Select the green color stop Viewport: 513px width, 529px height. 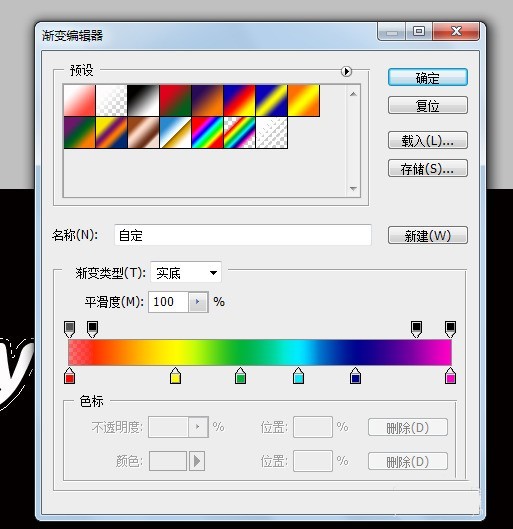click(240, 376)
